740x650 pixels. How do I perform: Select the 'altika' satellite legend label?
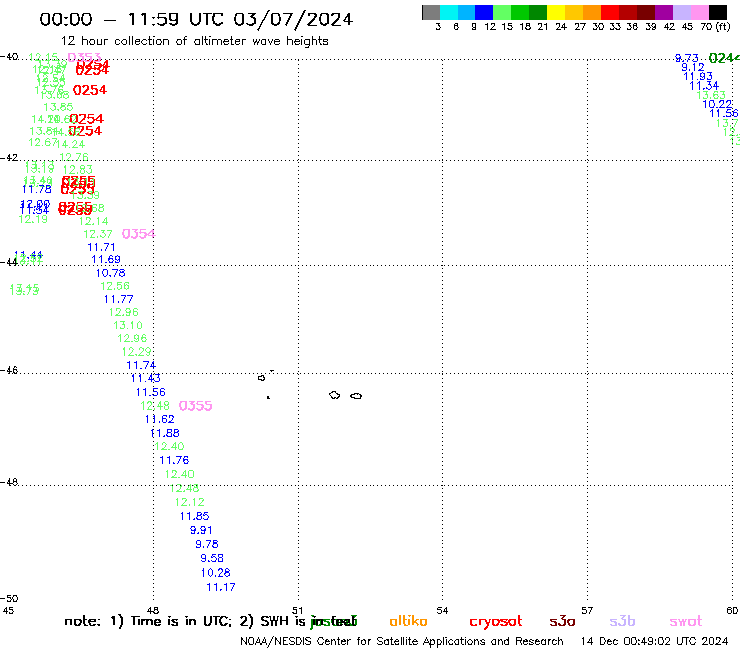coord(408,621)
